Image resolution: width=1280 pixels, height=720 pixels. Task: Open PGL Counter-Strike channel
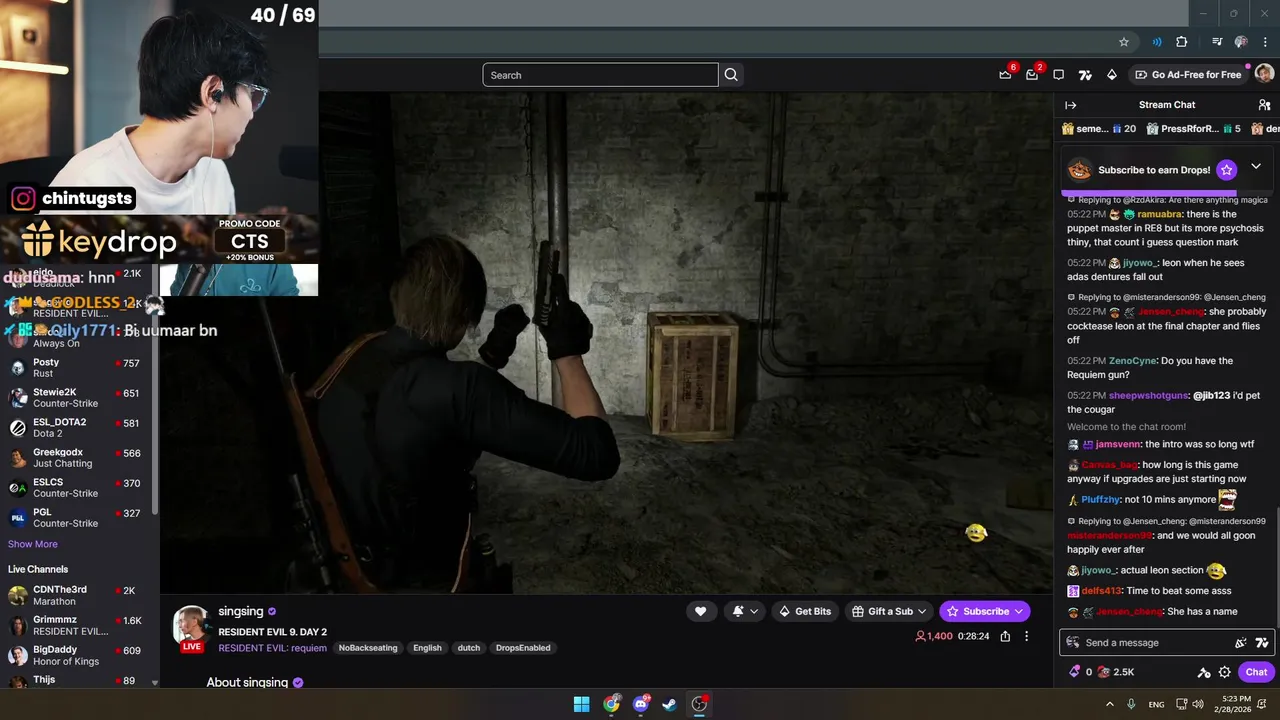tap(77, 518)
